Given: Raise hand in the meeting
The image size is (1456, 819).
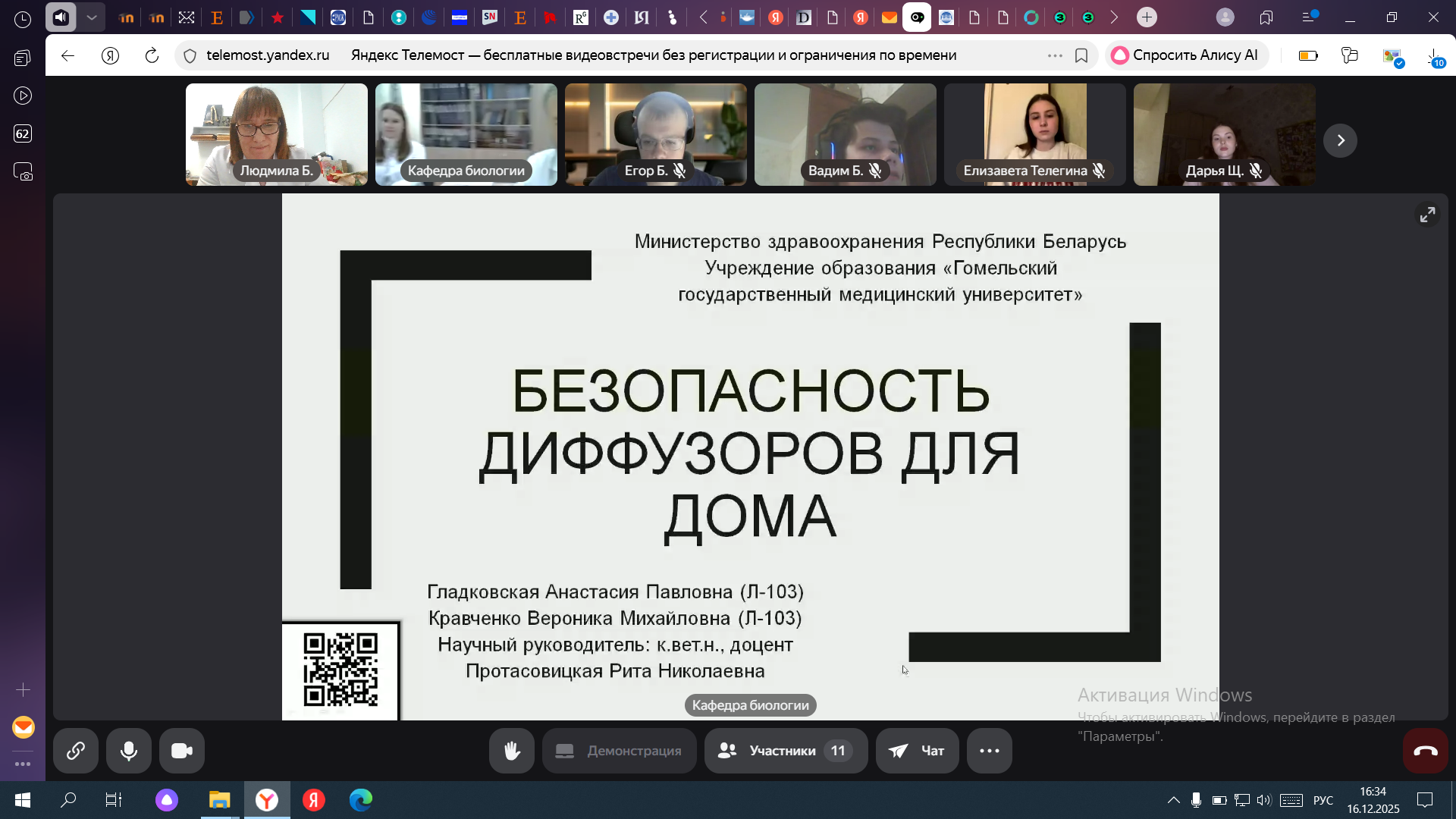Looking at the screenshot, I should (512, 751).
